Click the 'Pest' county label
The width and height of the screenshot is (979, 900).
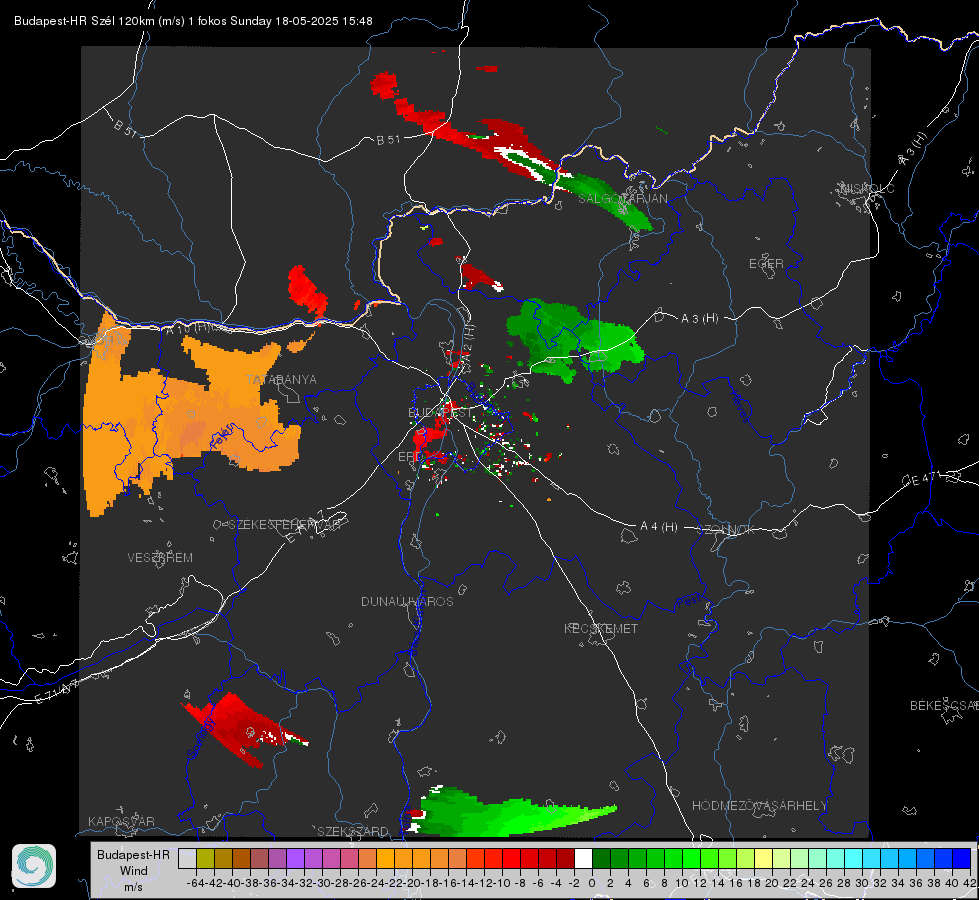coord(689,601)
